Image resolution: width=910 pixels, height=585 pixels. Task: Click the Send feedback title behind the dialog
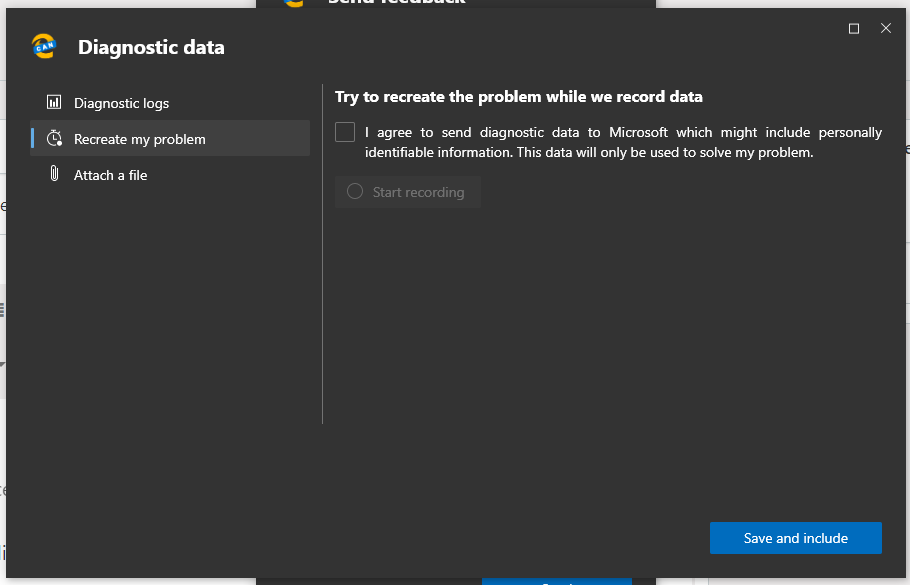point(396,3)
